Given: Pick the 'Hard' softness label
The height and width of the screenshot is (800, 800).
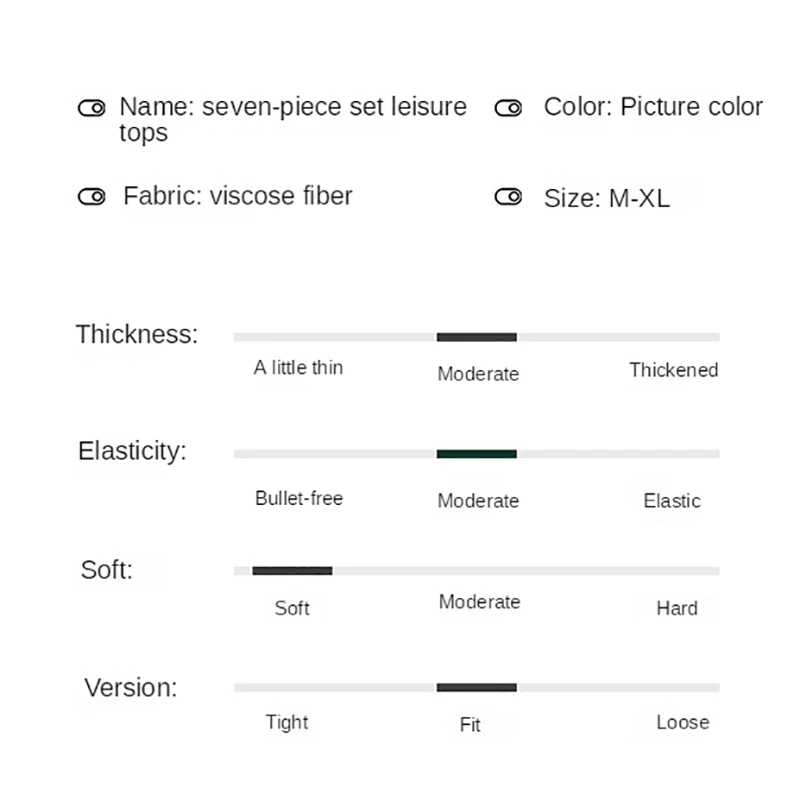Looking at the screenshot, I should [x=677, y=608].
